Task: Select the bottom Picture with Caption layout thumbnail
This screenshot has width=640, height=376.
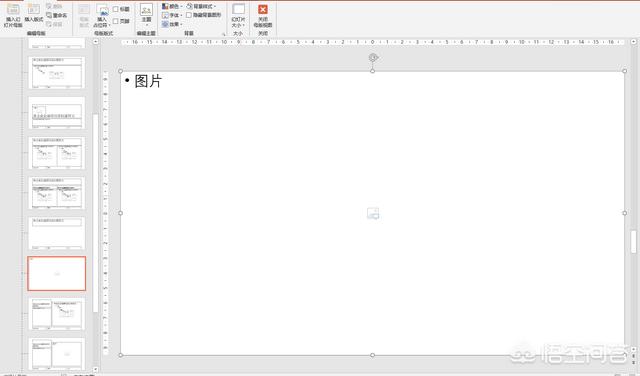Action: tap(57, 354)
